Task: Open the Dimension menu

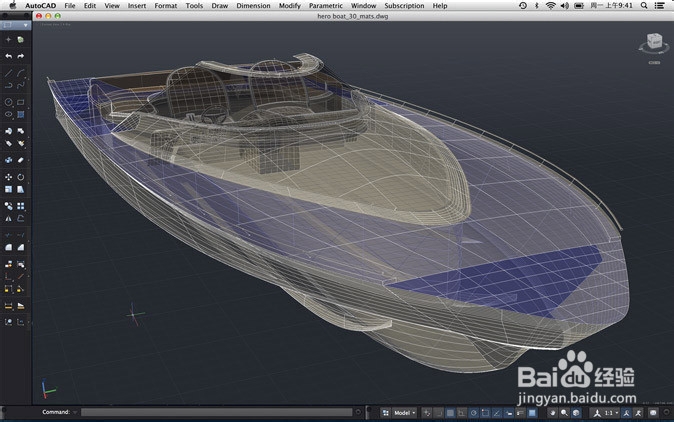Action: [253, 6]
